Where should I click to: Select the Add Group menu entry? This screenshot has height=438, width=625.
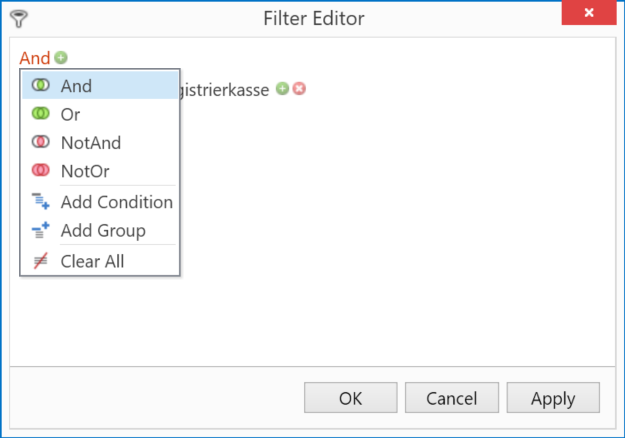(x=100, y=230)
